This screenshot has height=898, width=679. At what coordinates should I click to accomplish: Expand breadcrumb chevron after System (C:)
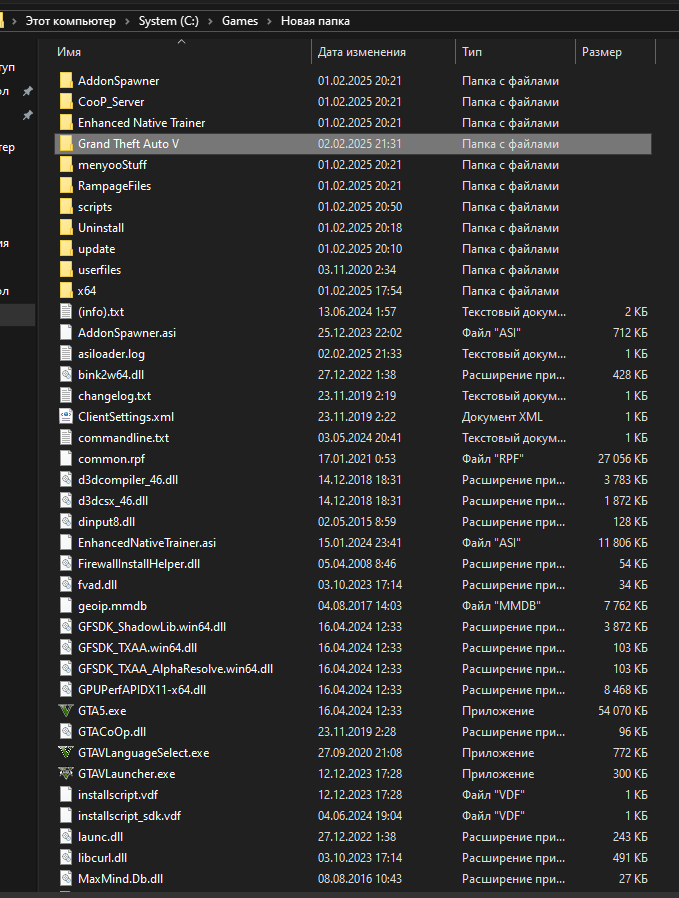tap(210, 21)
